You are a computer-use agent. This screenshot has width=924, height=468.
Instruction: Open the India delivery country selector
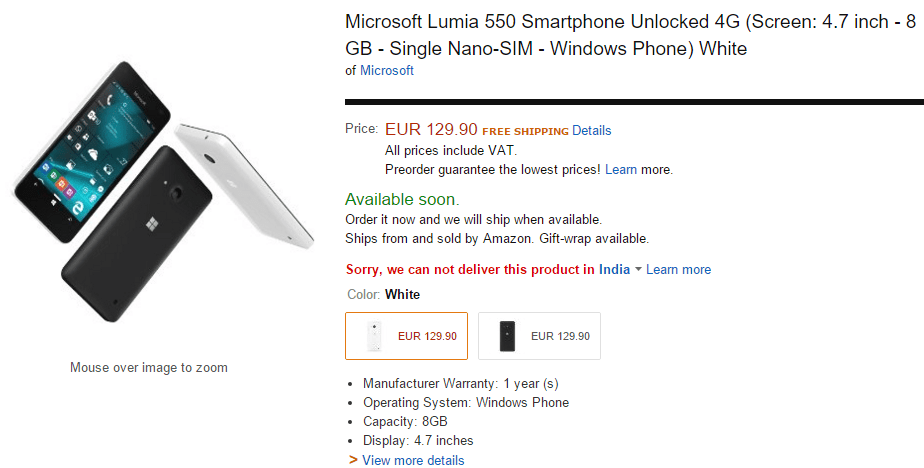614,269
